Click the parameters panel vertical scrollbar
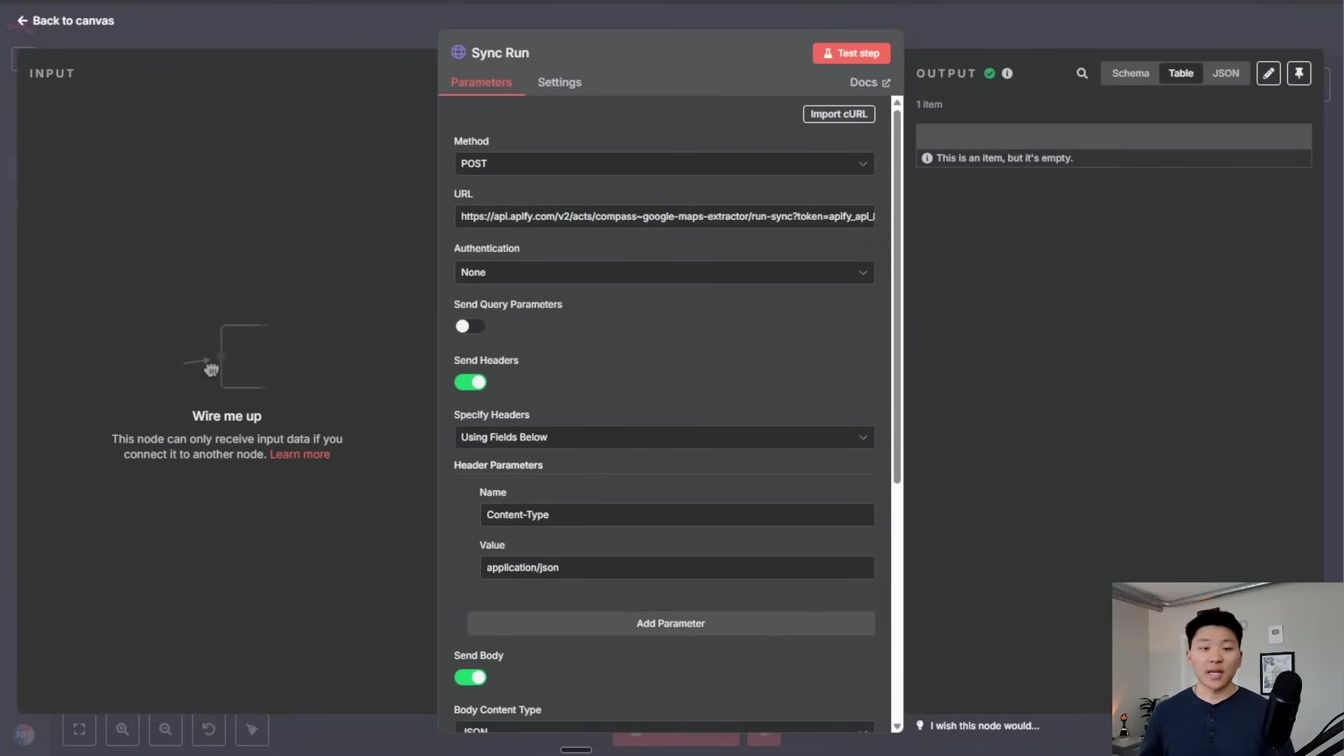The height and width of the screenshot is (756, 1344). (x=897, y=298)
